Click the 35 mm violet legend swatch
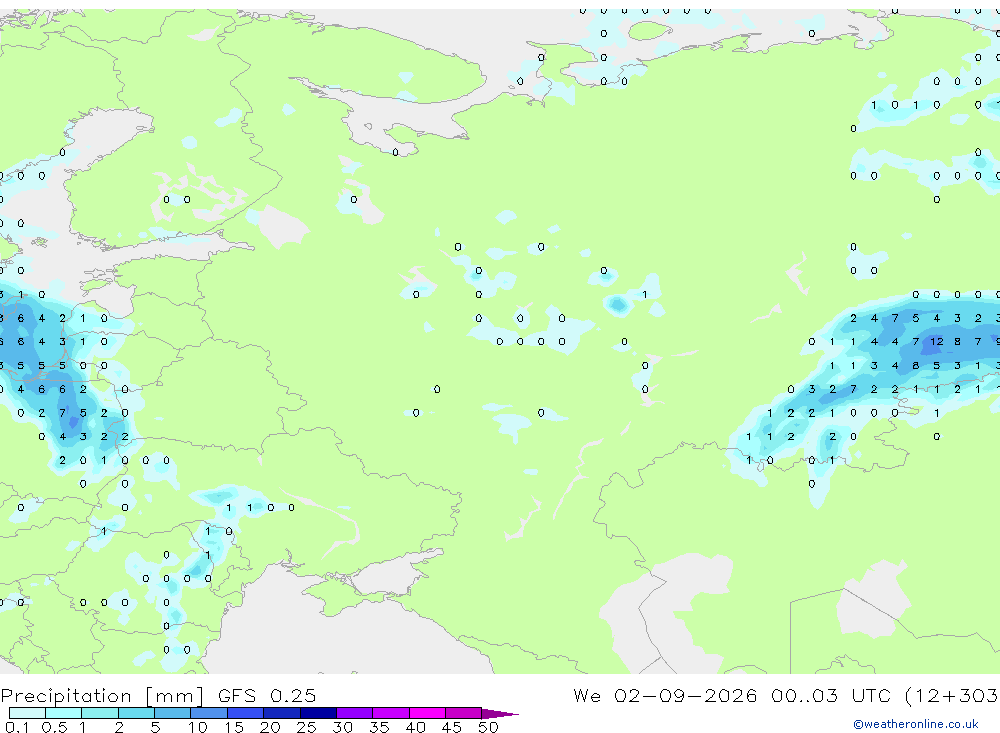The height and width of the screenshot is (733, 1000). [390, 713]
